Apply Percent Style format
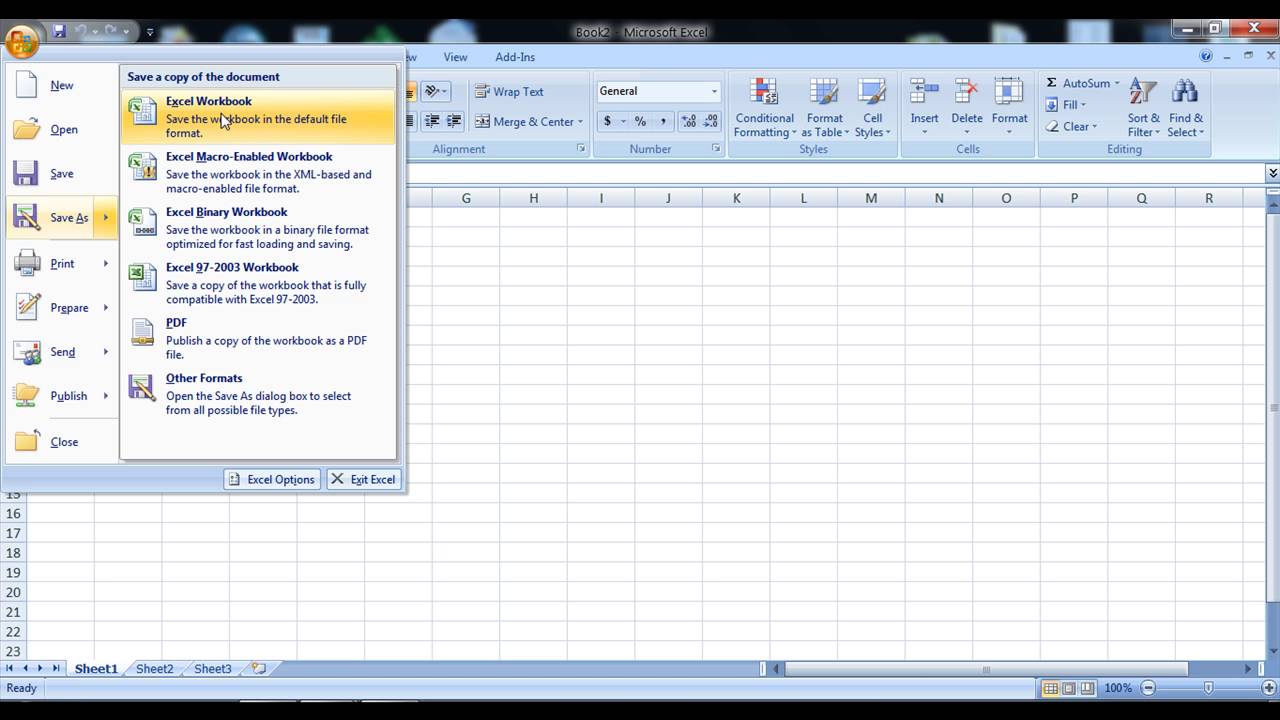This screenshot has height=720, width=1280. pyautogui.click(x=640, y=121)
